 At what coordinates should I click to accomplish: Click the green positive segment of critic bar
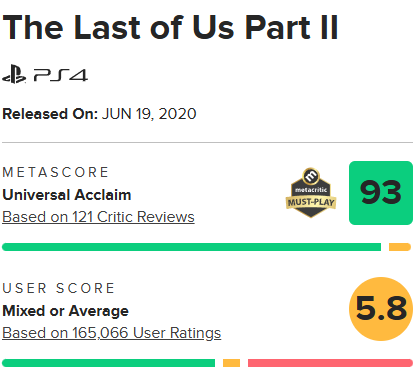191,247
